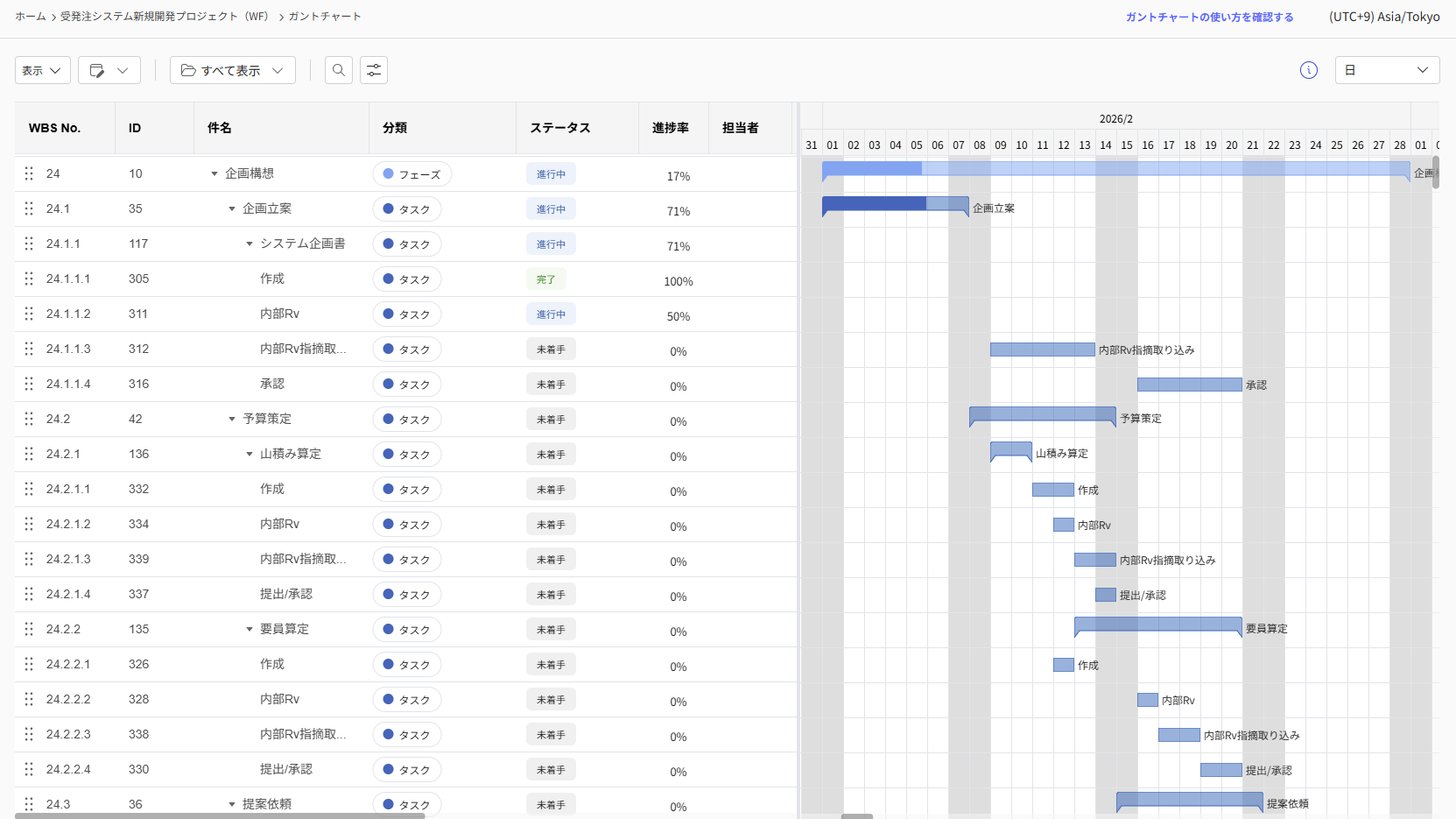The image size is (1456, 819).
Task: Open the filter settings sliders icon
Action: point(374,70)
